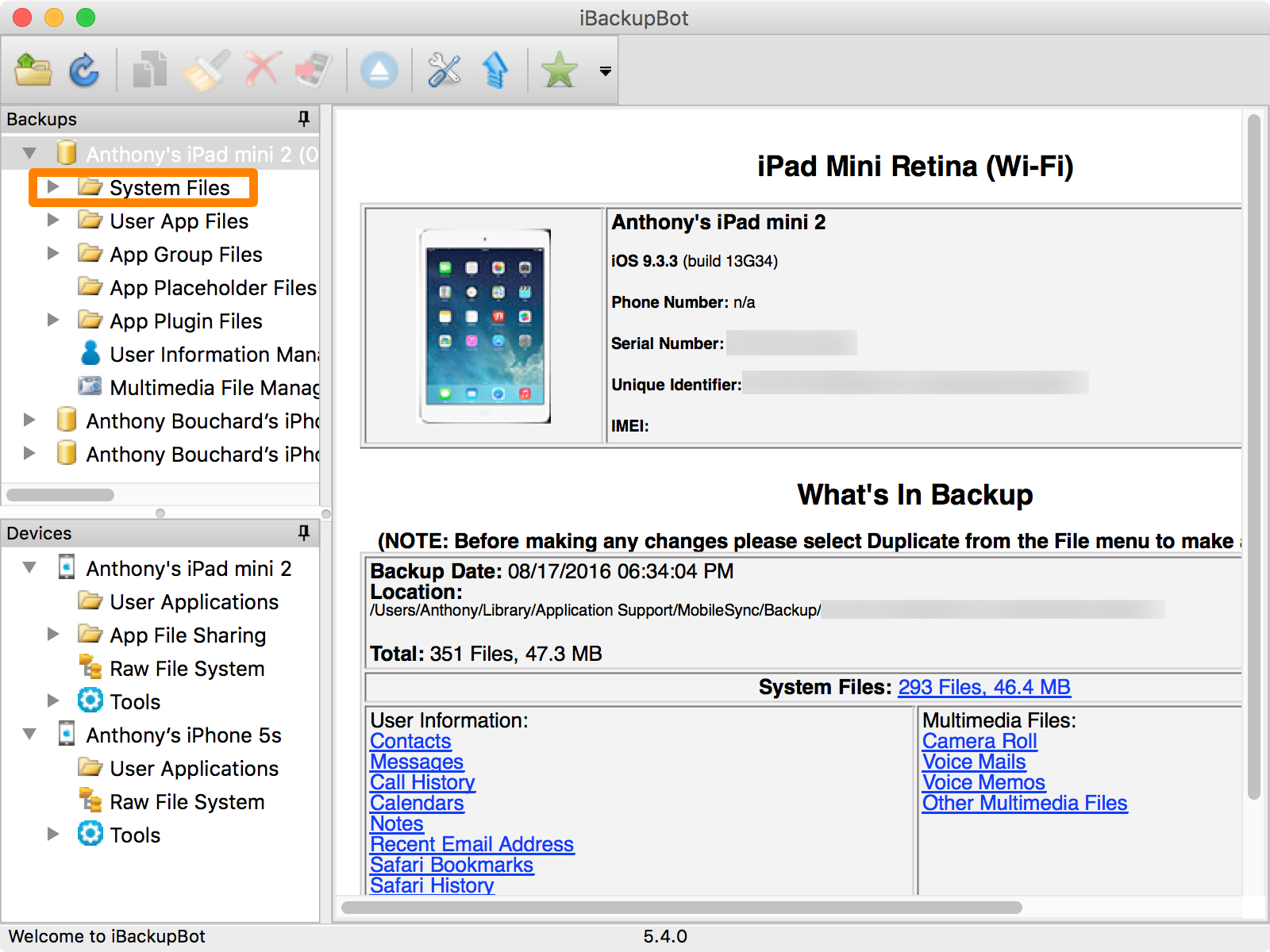
Task: Select Anthony's iPad mini 2 in Devices
Action: [x=189, y=569]
